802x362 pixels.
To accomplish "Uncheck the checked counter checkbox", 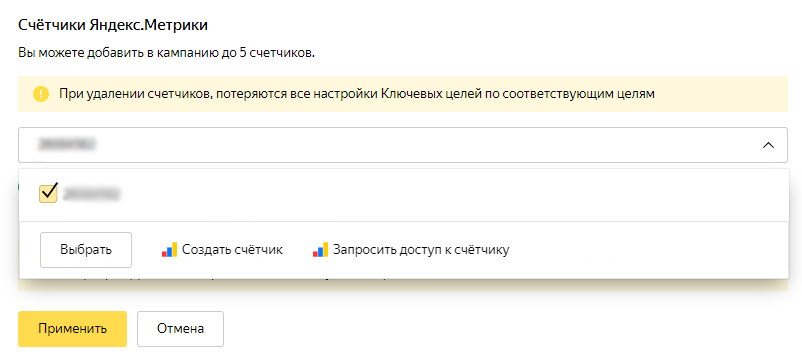I will [x=48, y=193].
